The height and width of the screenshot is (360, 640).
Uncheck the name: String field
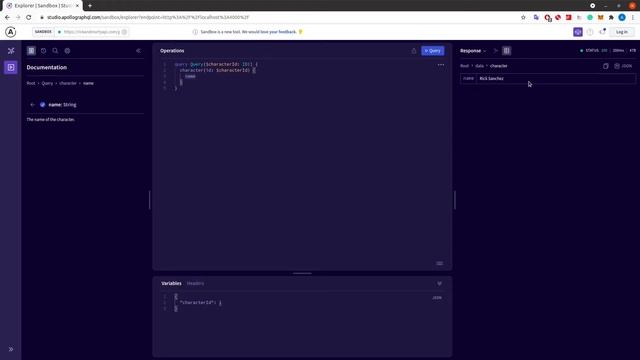click(42, 104)
